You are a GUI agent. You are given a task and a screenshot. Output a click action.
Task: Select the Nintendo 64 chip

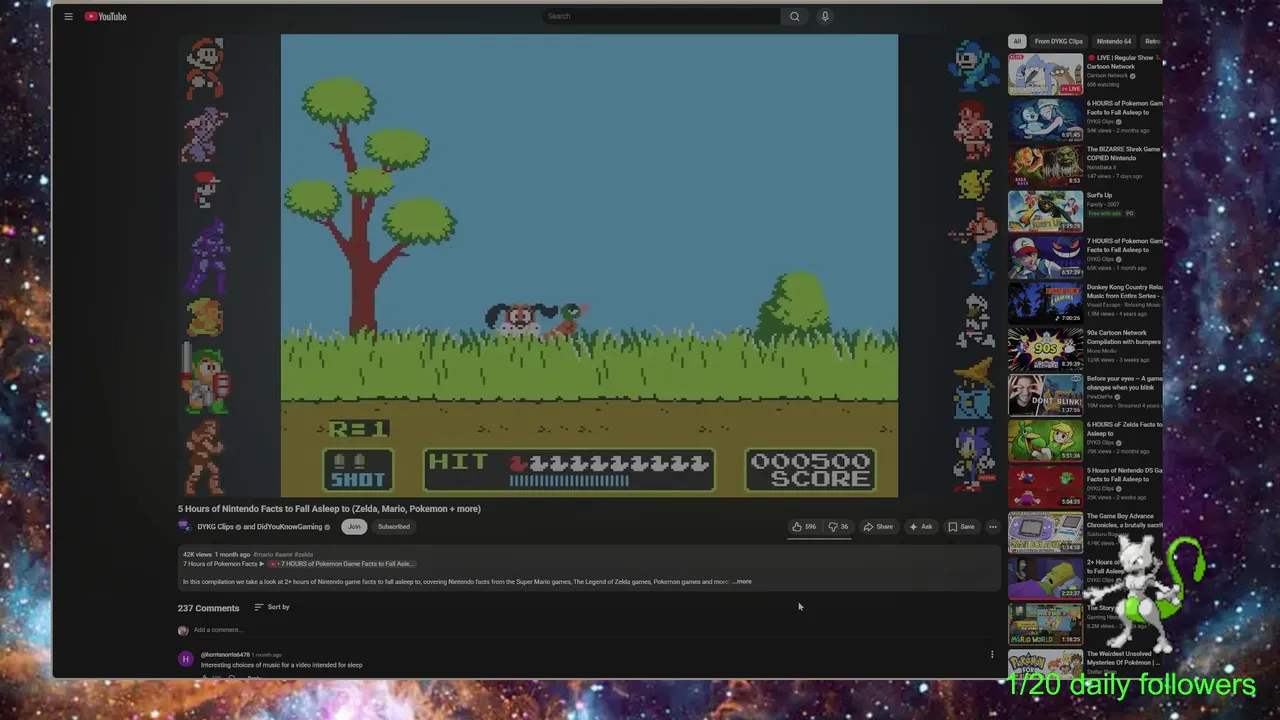click(x=1114, y=41)
